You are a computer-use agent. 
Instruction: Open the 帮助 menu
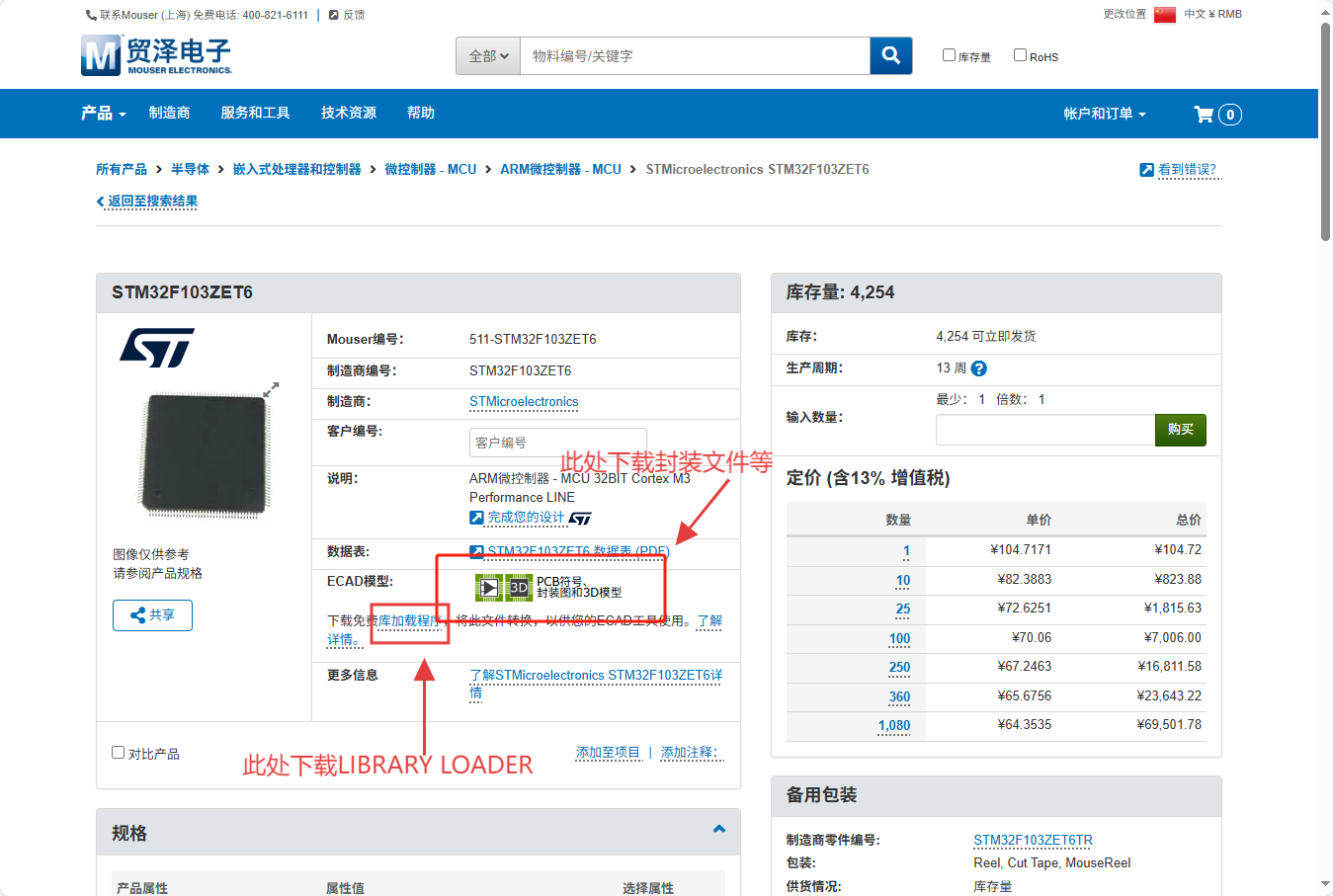click(421, 114)
